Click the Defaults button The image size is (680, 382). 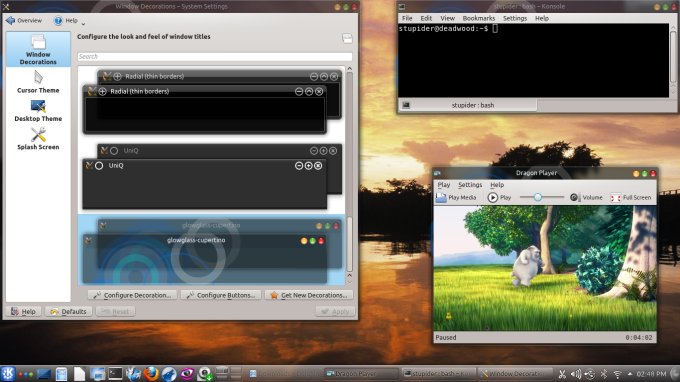point(69,311)
